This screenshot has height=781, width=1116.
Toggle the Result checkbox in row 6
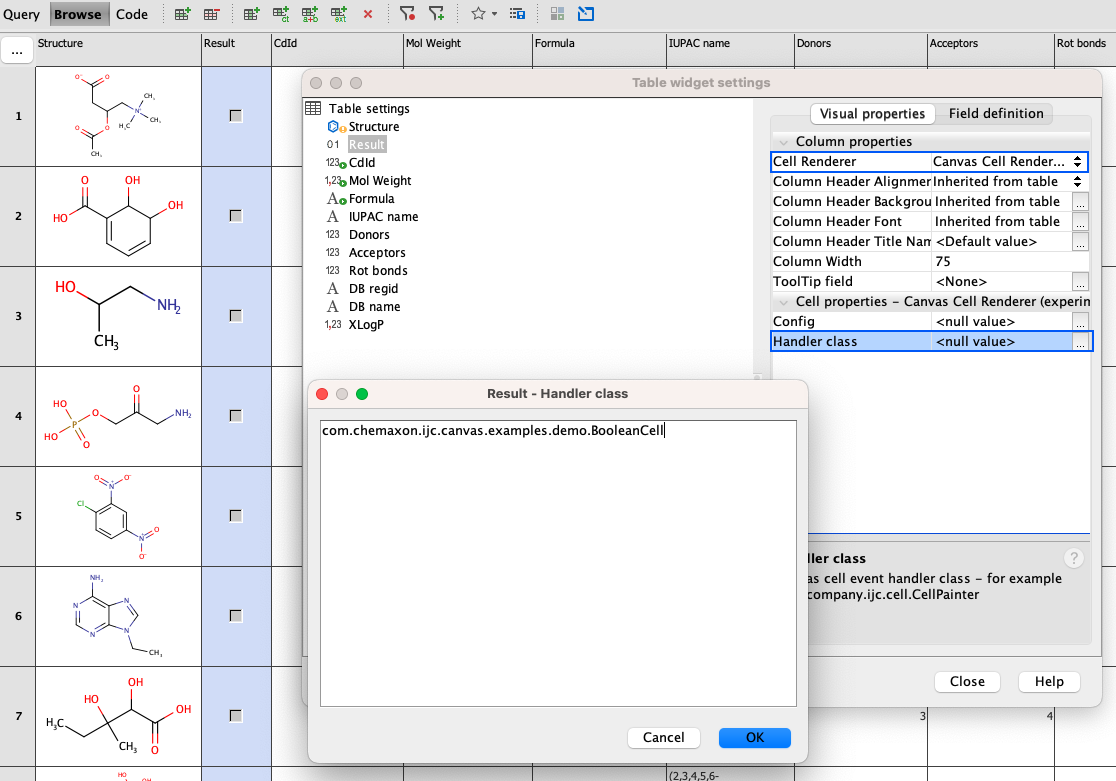(x=235, y=617)
